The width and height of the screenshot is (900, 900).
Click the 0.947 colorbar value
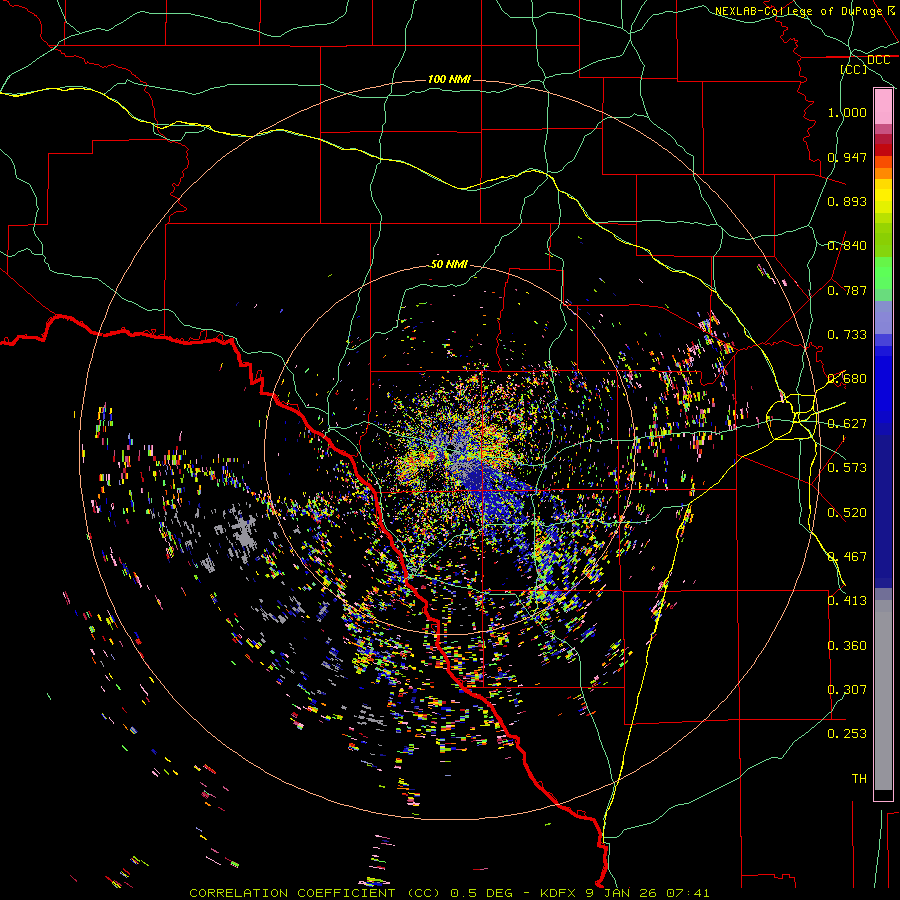coord(847,157)
